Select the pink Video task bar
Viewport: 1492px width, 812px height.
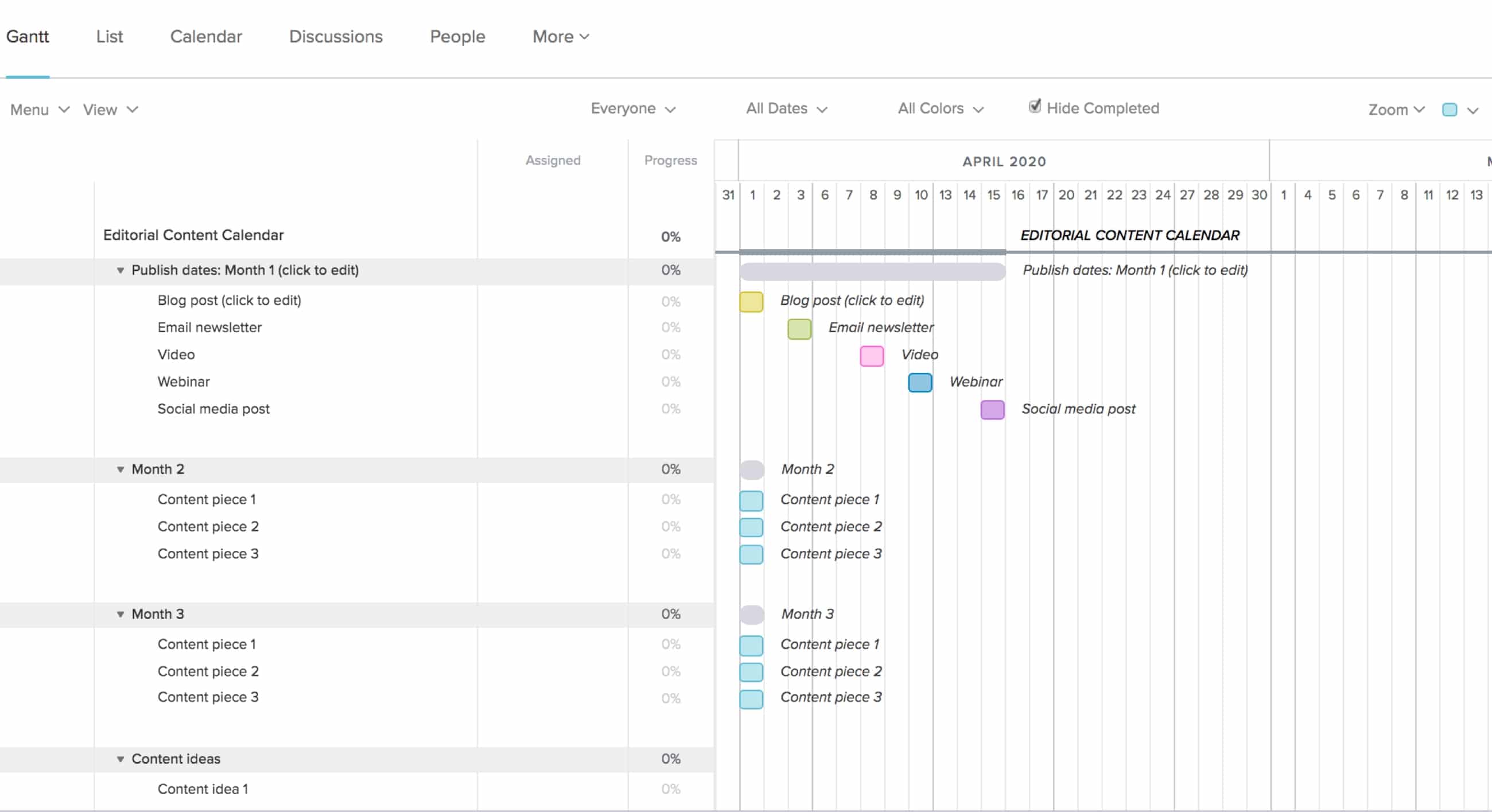coord(871,356)
